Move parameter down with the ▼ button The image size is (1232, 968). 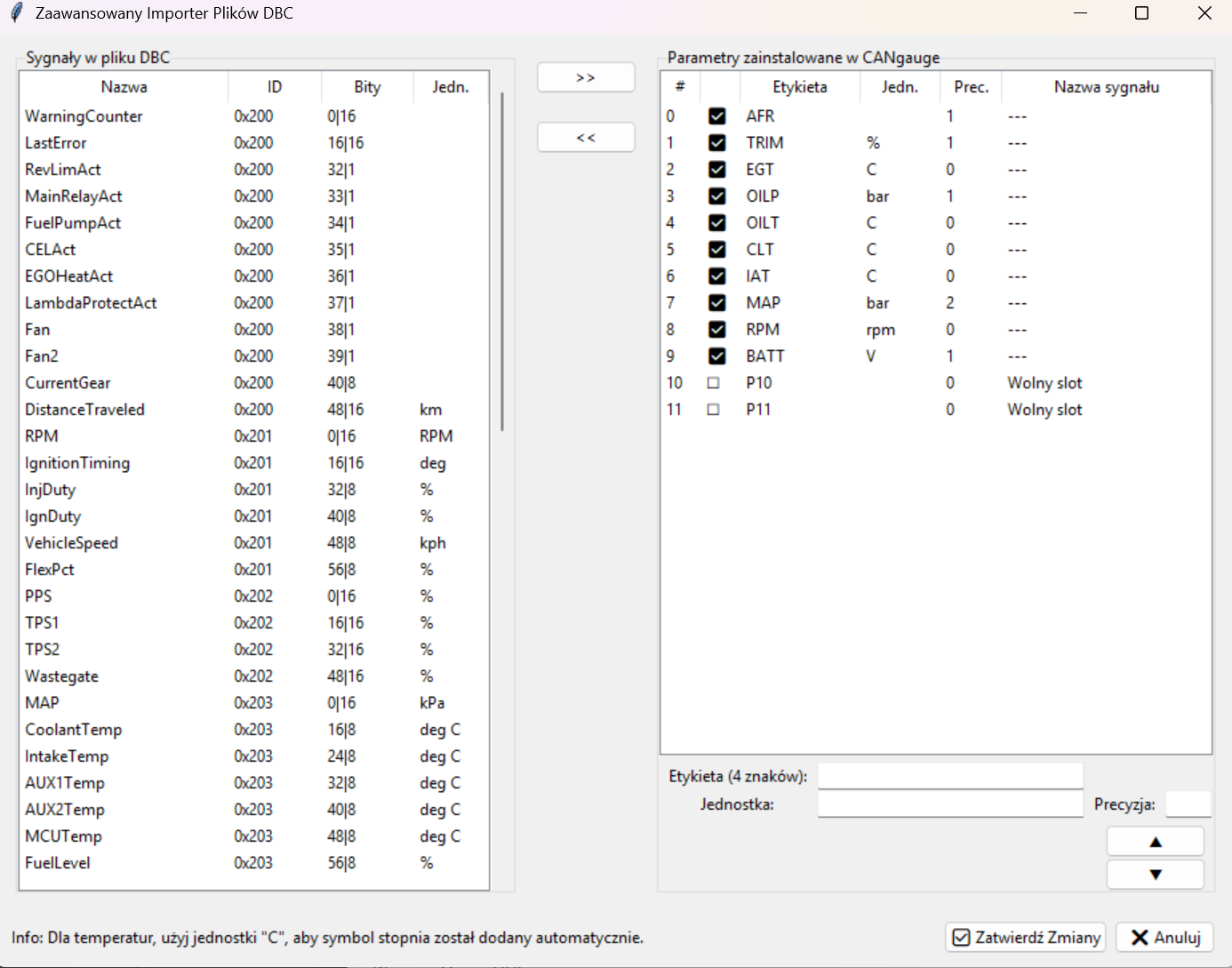(1156, 874)
